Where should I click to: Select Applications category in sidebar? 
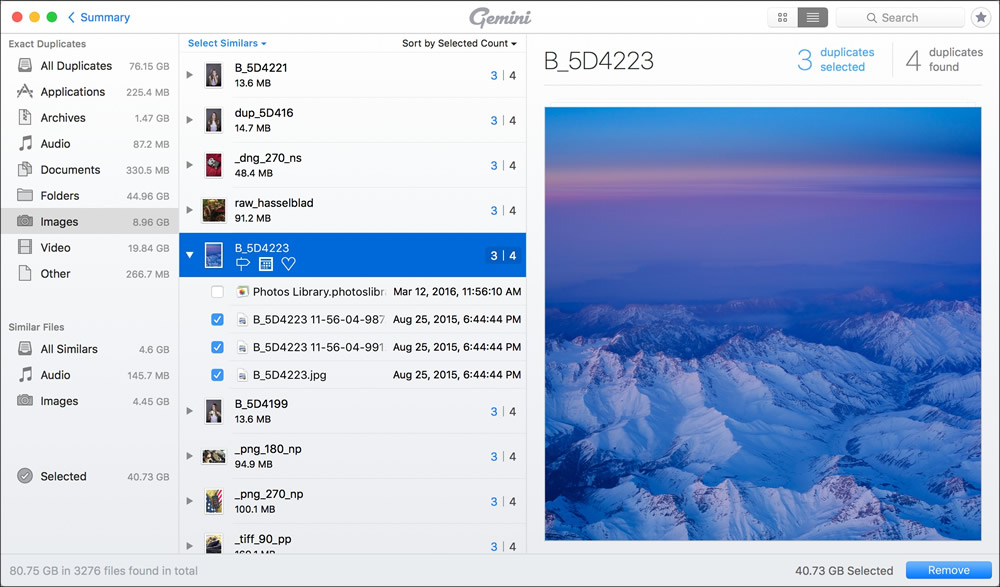[72, 92]
